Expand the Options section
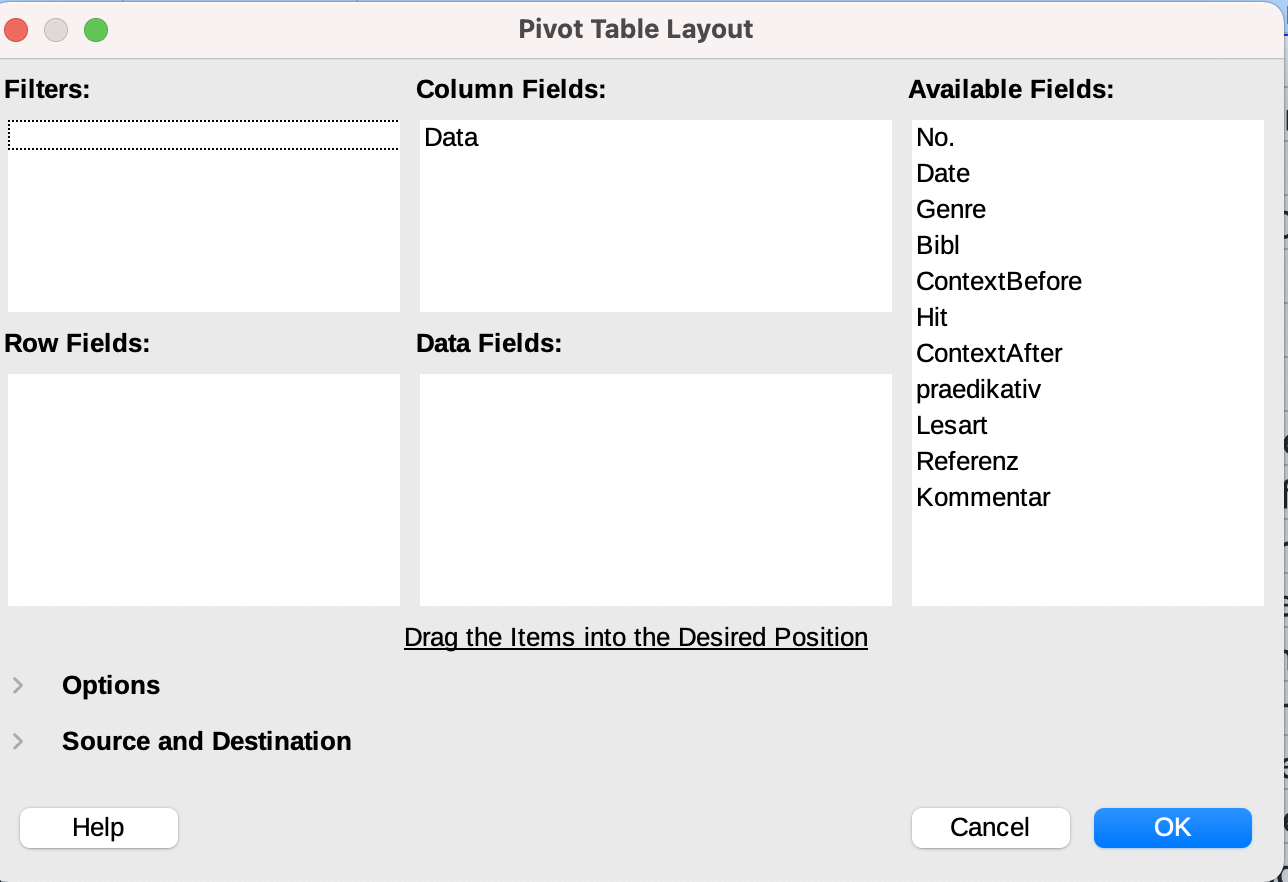 (18, 686)
